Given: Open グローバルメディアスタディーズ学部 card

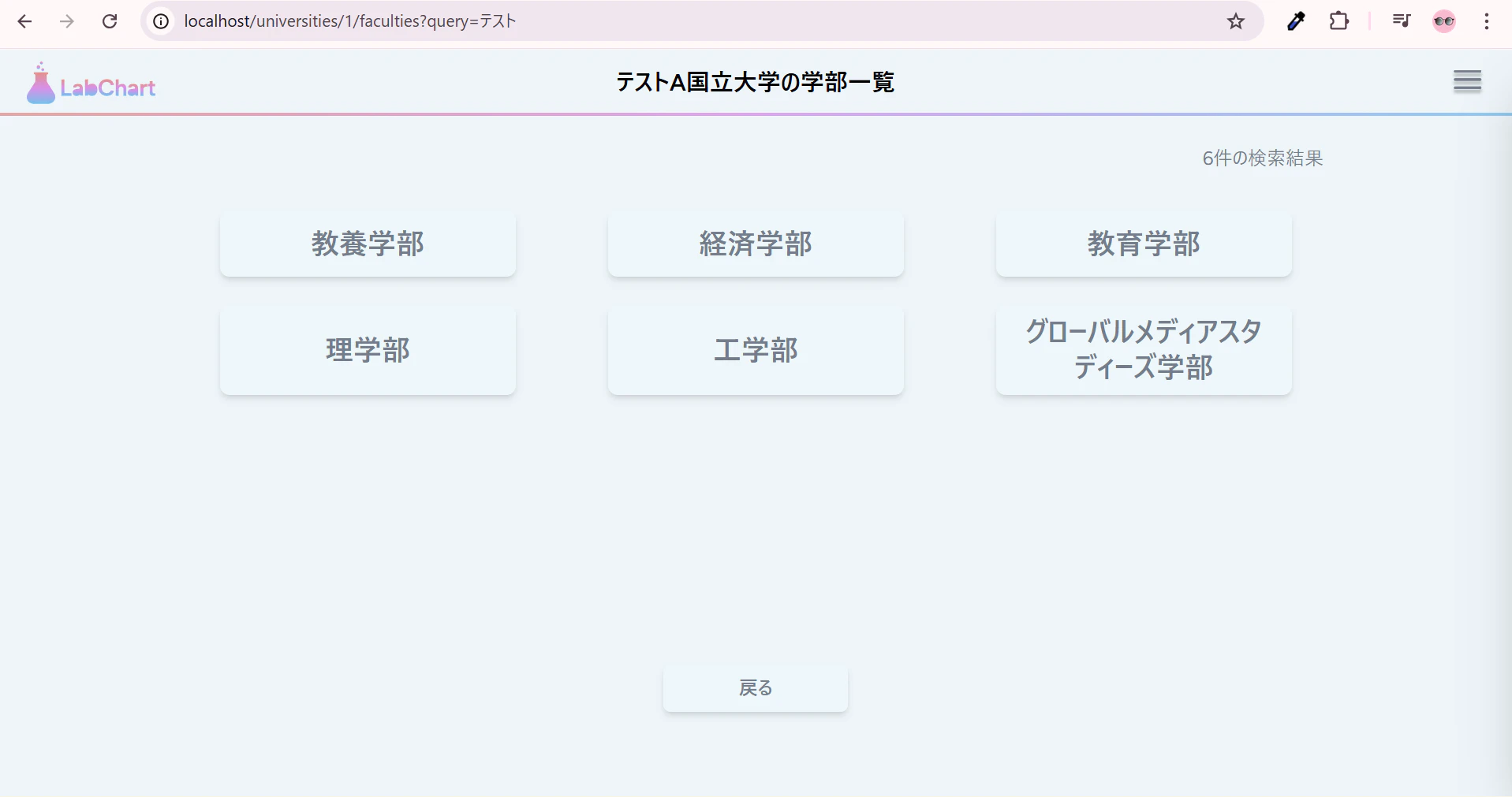Looking at the screenshot, I should point(1144,350).
